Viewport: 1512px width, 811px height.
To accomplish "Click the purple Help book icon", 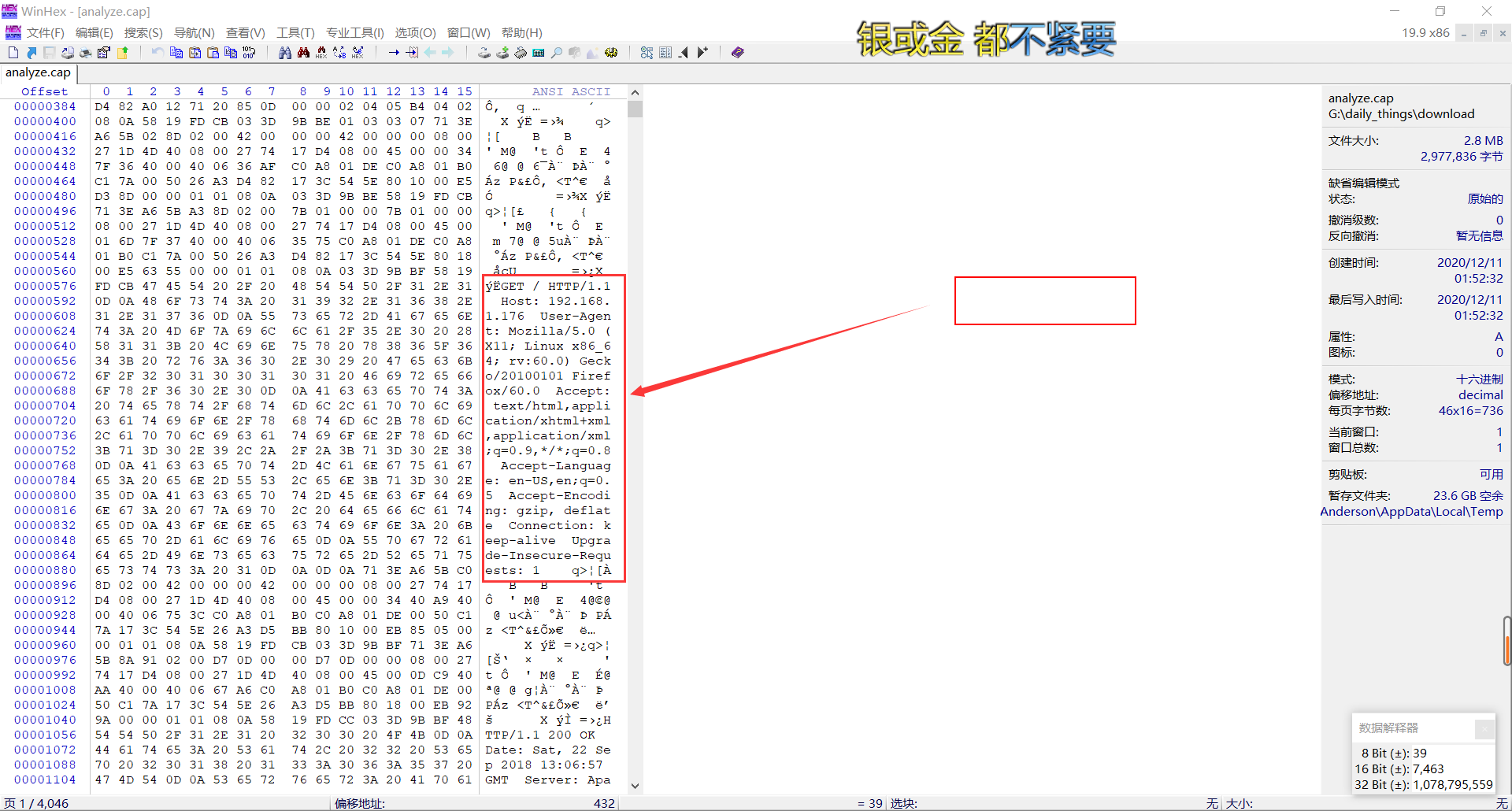I will coord(737,53).
